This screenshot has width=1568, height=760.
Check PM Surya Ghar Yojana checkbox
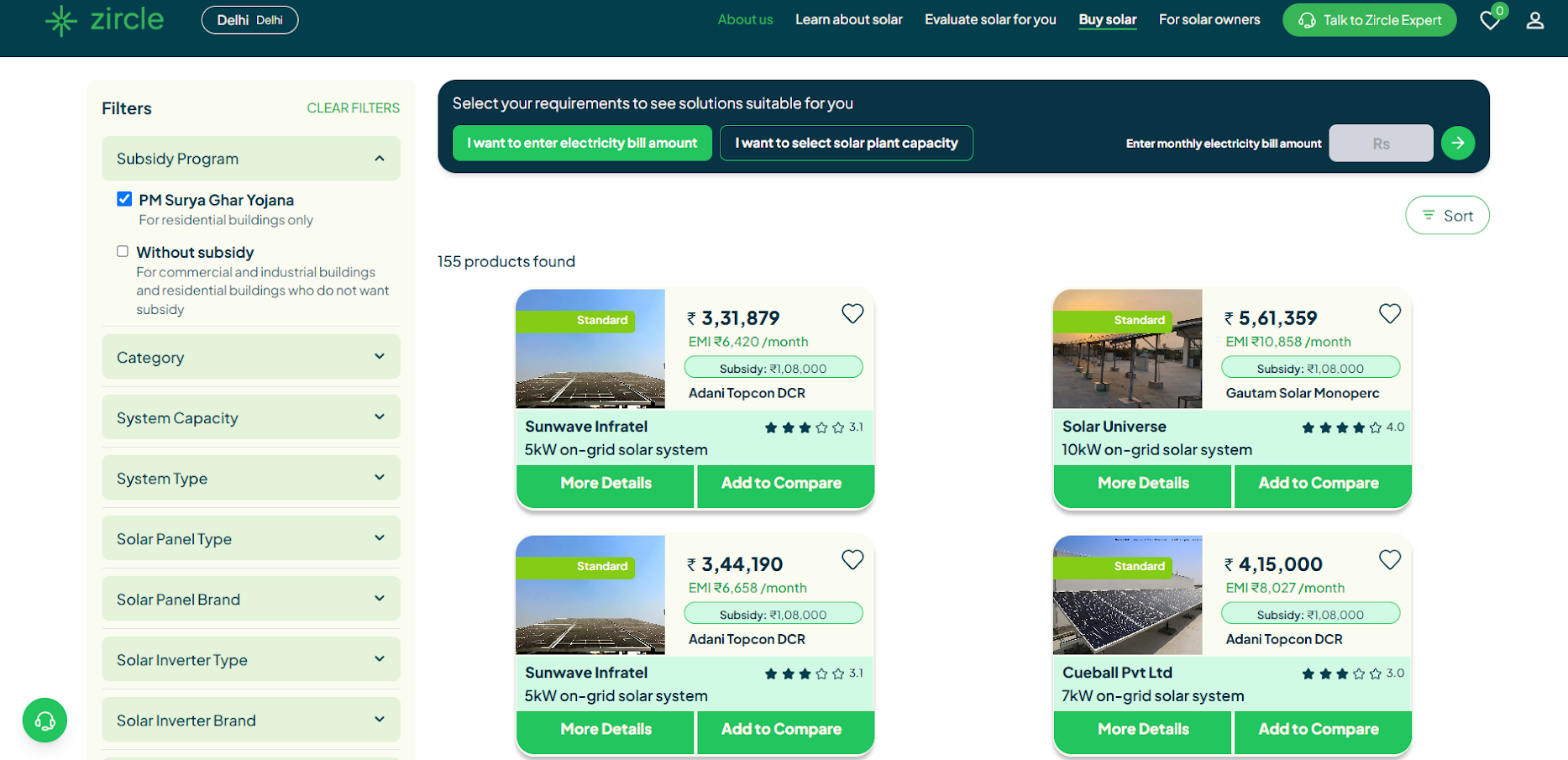coord(124,199)
